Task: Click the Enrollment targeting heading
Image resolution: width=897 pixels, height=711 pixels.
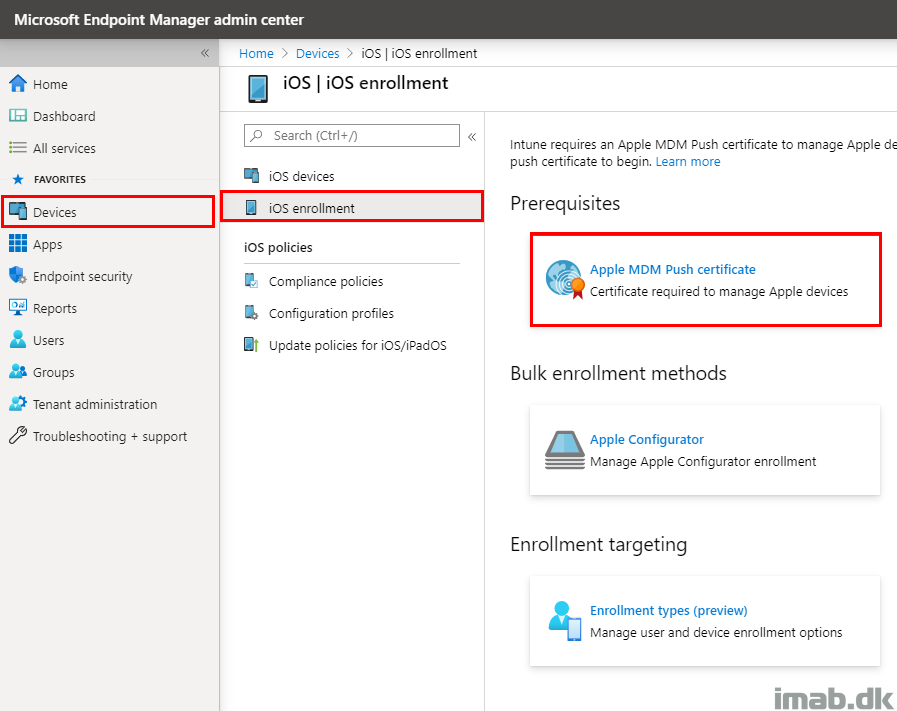Action: [598, 545]
